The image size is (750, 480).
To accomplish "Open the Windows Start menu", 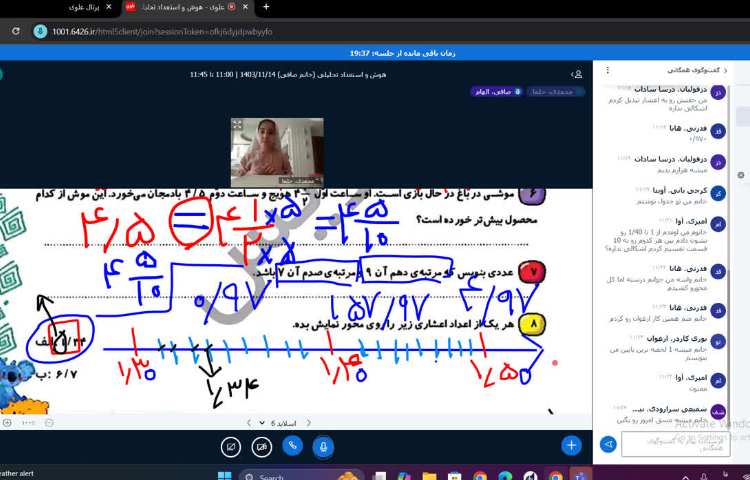I will [224, 475].
